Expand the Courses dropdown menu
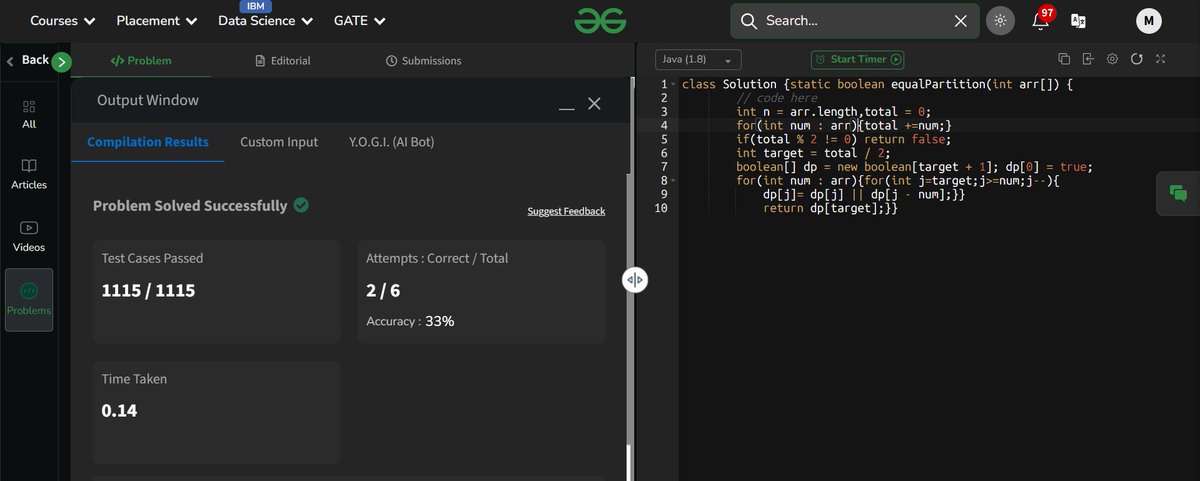 [63, 20]
